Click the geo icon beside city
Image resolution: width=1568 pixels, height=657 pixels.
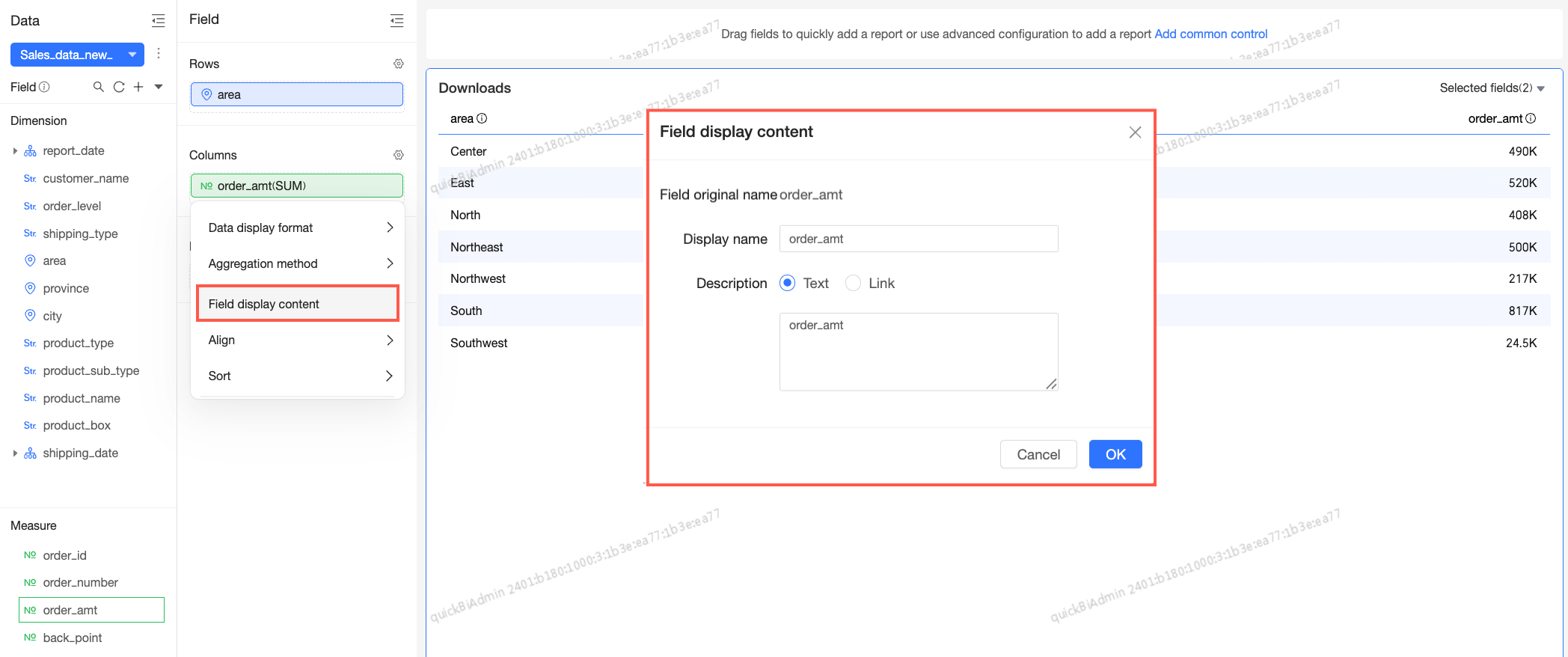pyautogui.click(x=30, y=316)
